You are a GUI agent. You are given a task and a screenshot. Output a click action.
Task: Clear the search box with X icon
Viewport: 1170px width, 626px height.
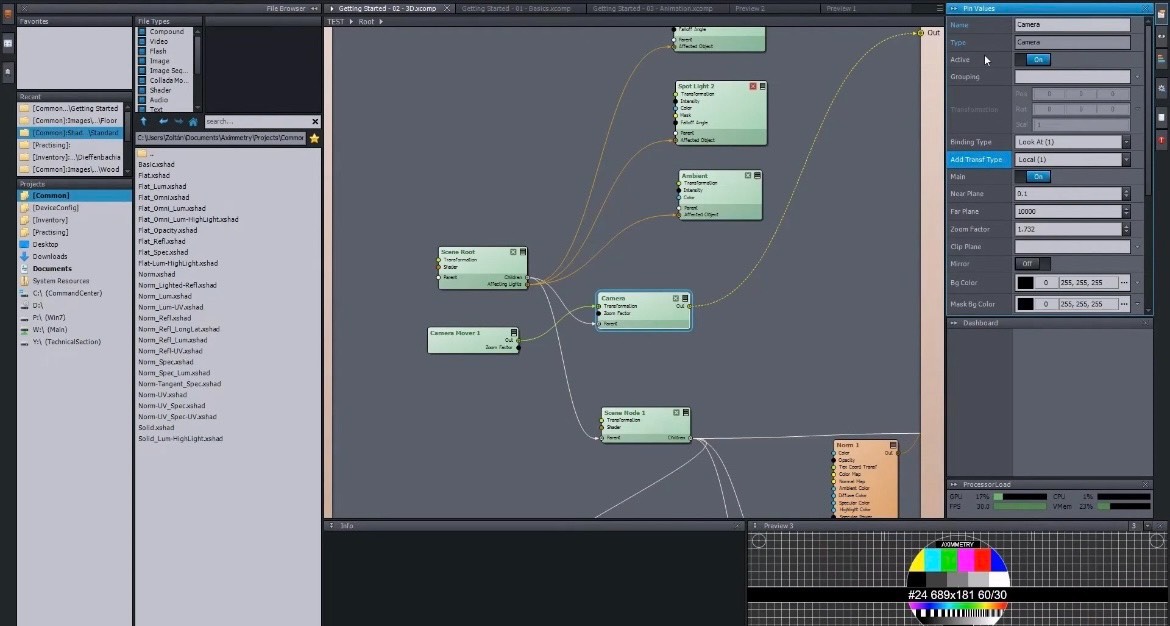coord(314,121)
